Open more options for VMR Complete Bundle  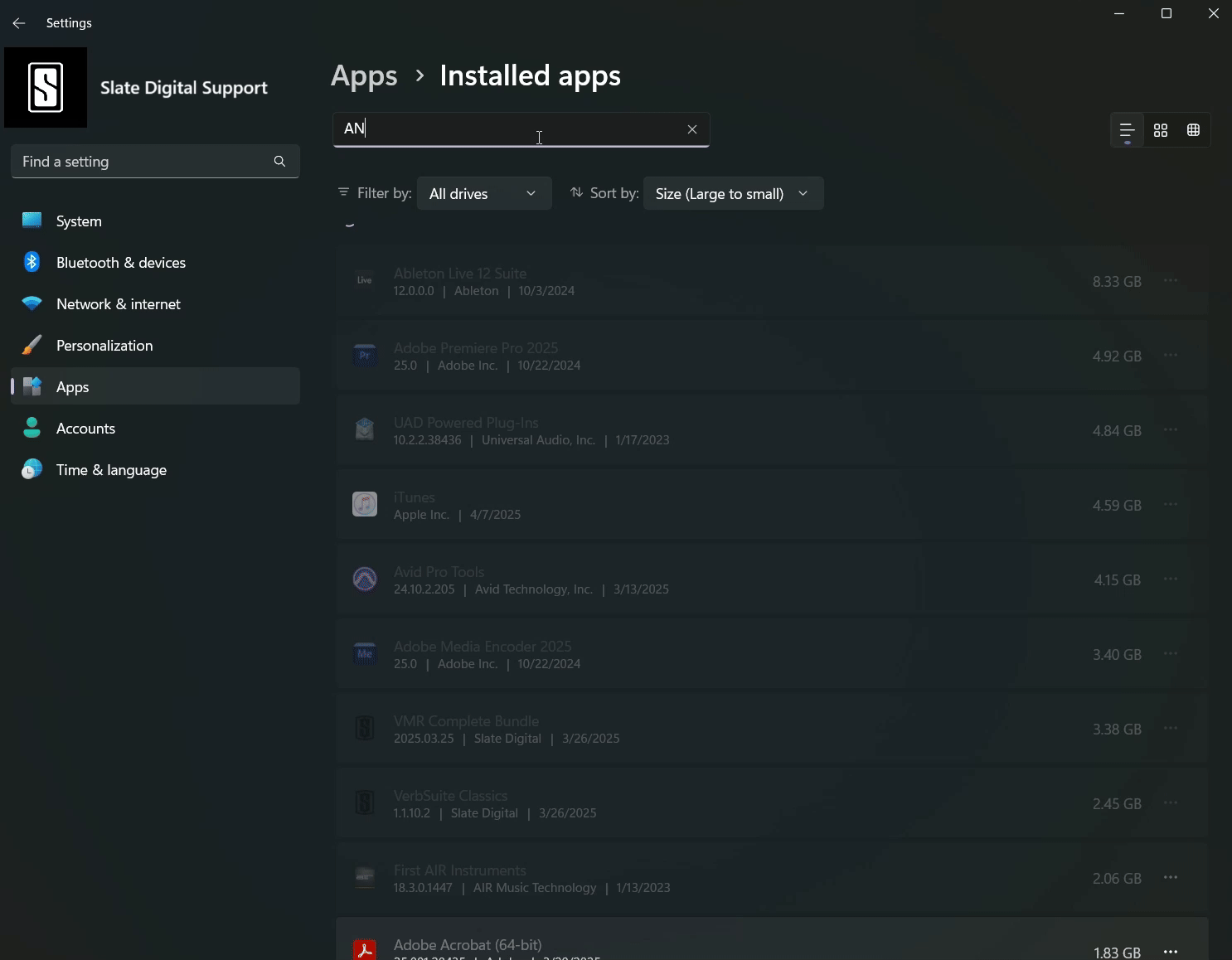pos(1171,729)
